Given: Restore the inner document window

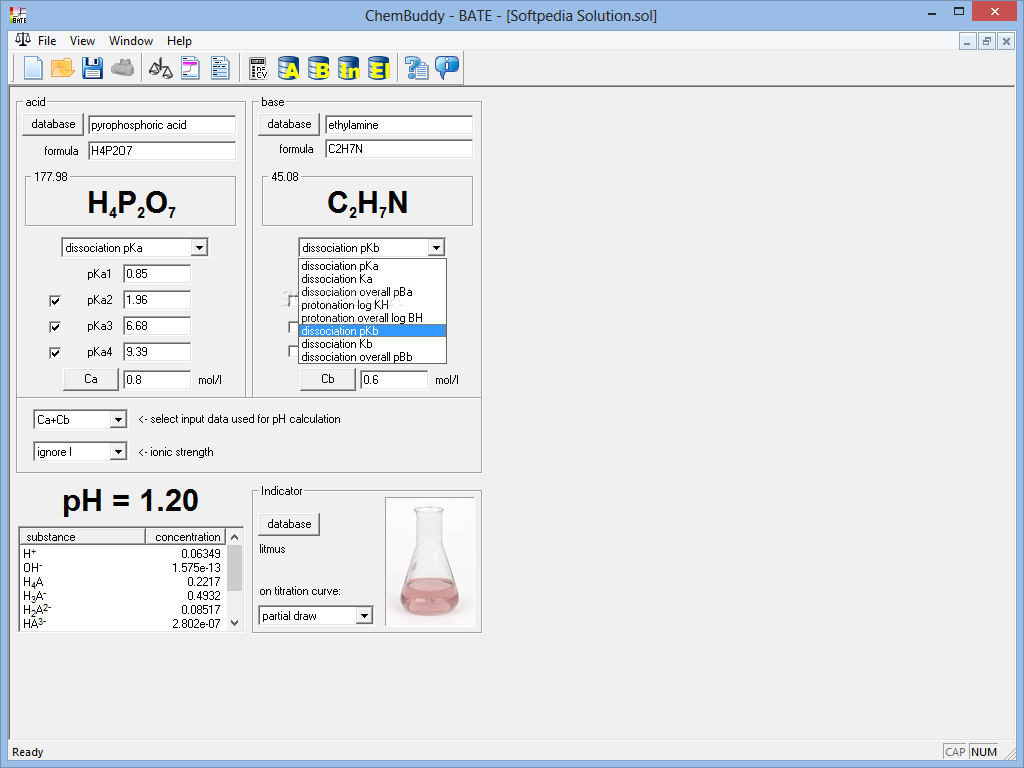Looking at the screenshot, I should coord(987,41).
